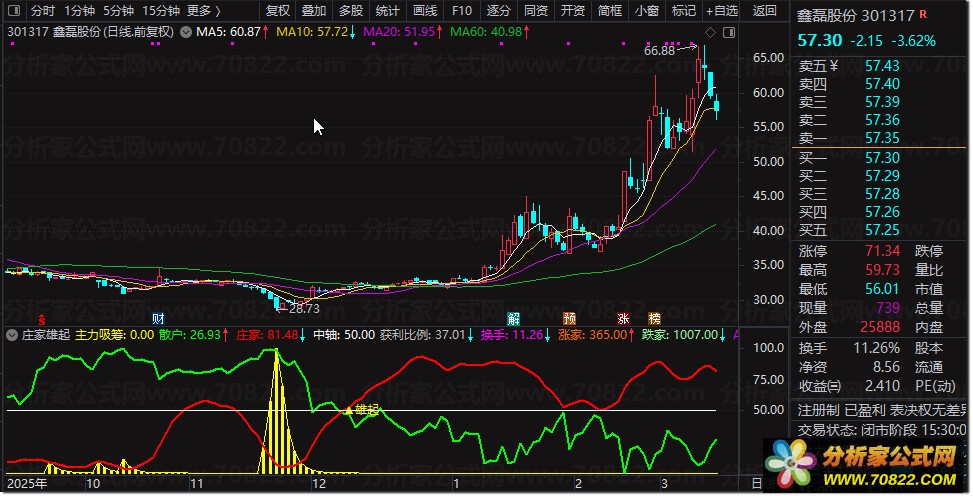Select the 15分钟 period tab

161,11
